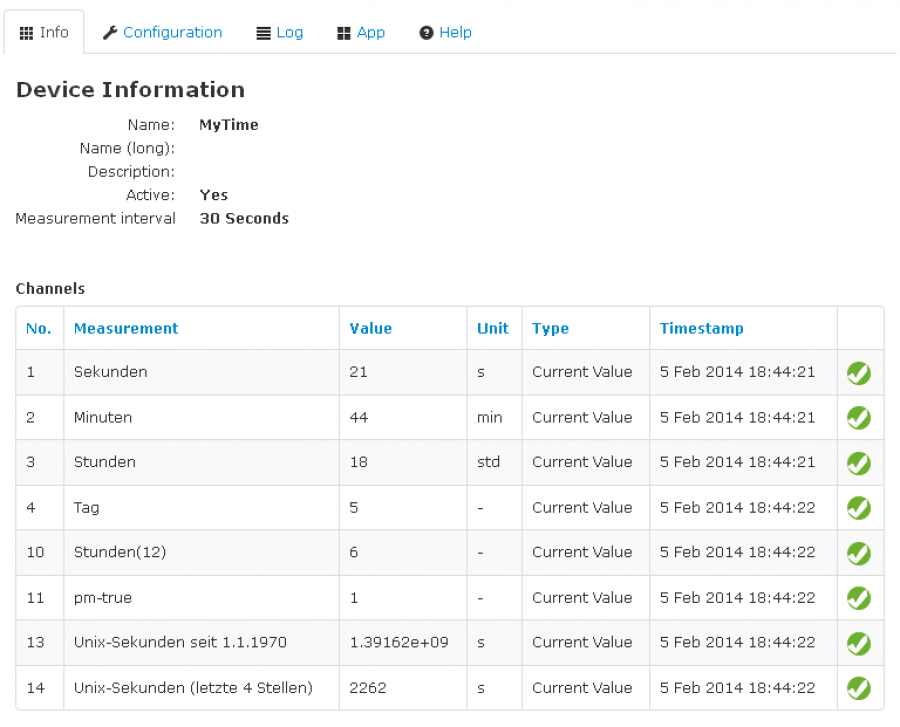This screenshot has width=900, height=727.
Task: Open the Help tab
Action: (x=445, y=32)
